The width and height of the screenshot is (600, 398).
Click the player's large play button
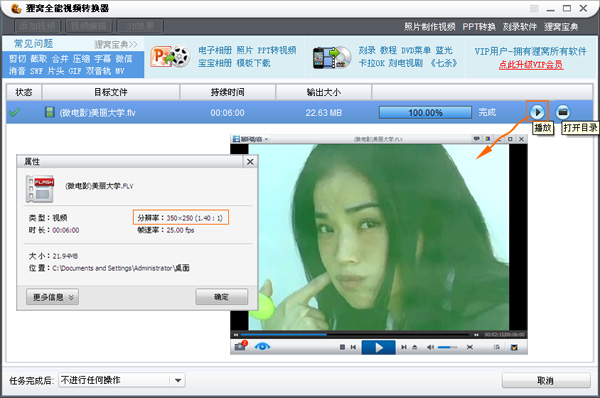click(x=378, y=347)
